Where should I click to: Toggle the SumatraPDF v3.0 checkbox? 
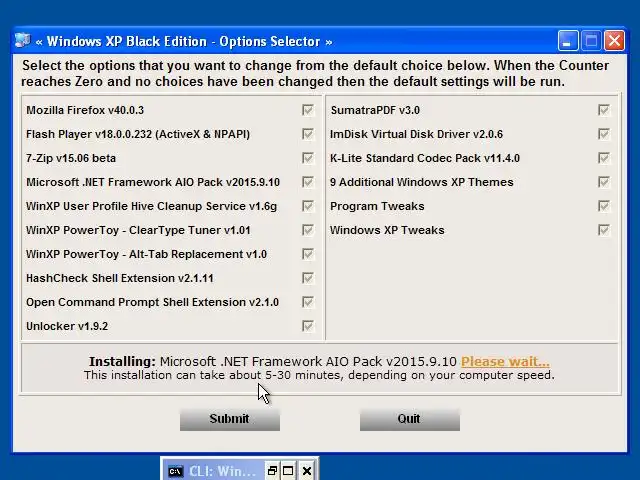point(604,110)
